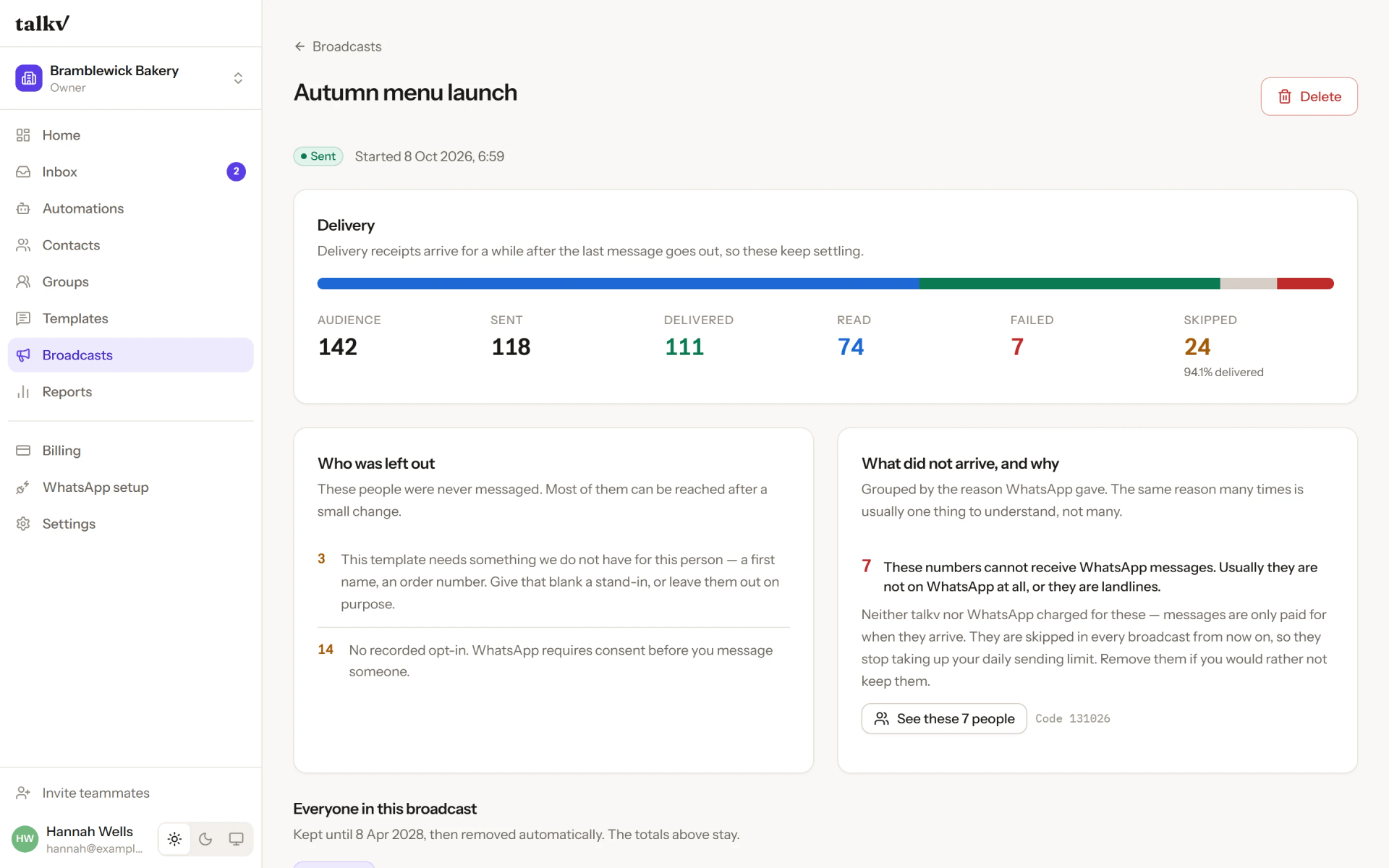Open the Groups menu item
1389x868 pixels.
click(x=130, y=282)
